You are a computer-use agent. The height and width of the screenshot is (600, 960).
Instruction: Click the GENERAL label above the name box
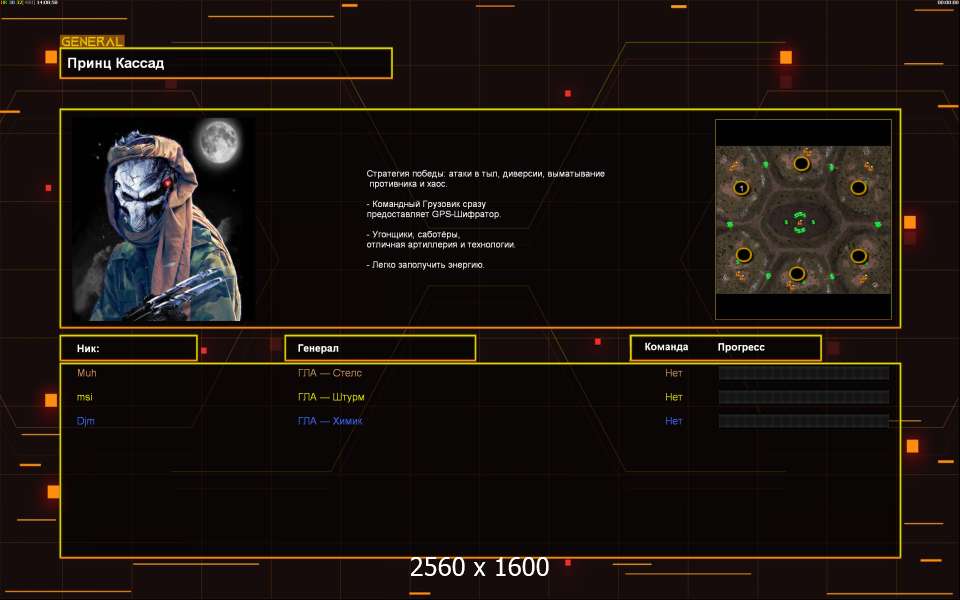[x=92, y=42]
